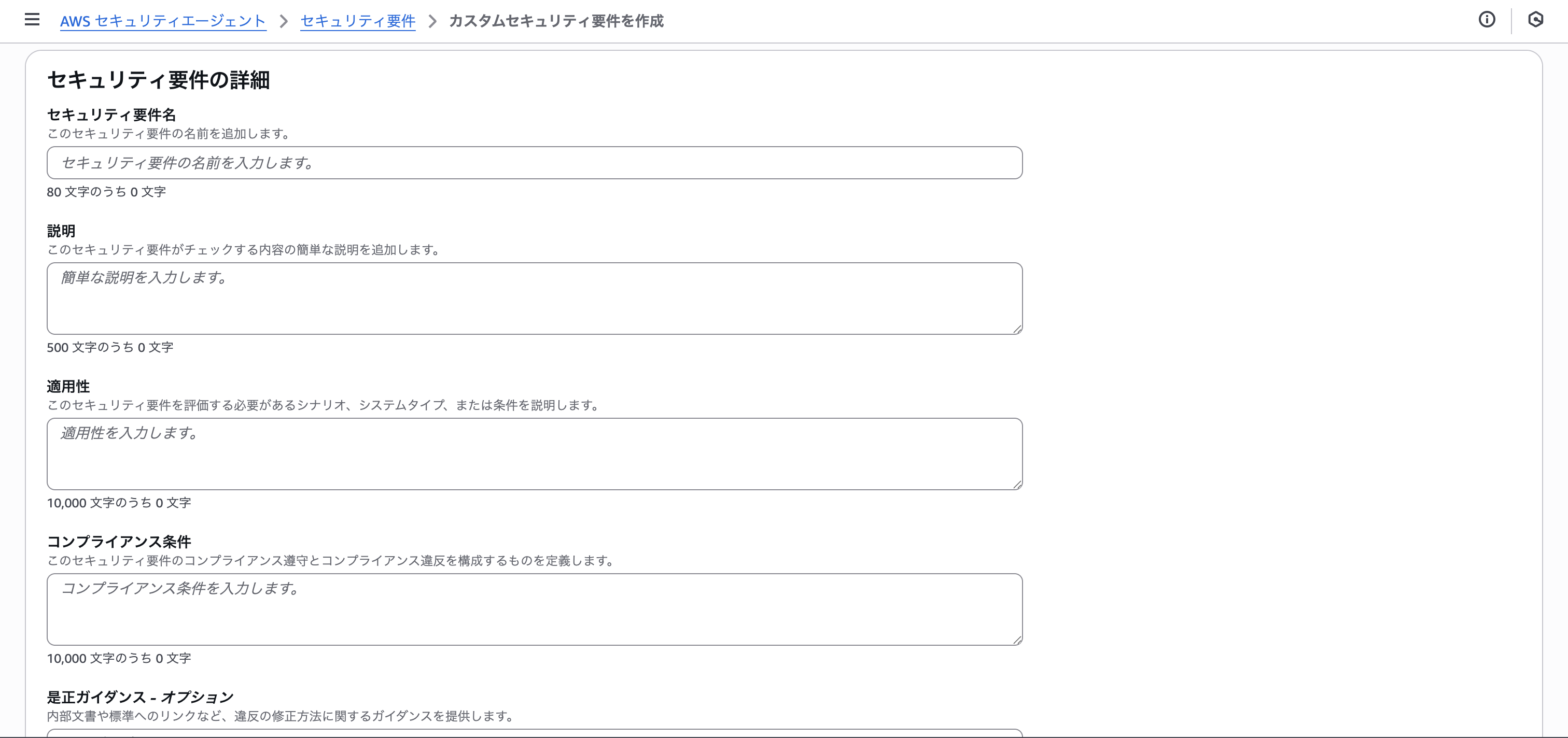Image resolution: width=1568 pixels, height=738 pixels.
Task: Click into the 適用性 applicability textarea
Action: [x=534, y=454]
